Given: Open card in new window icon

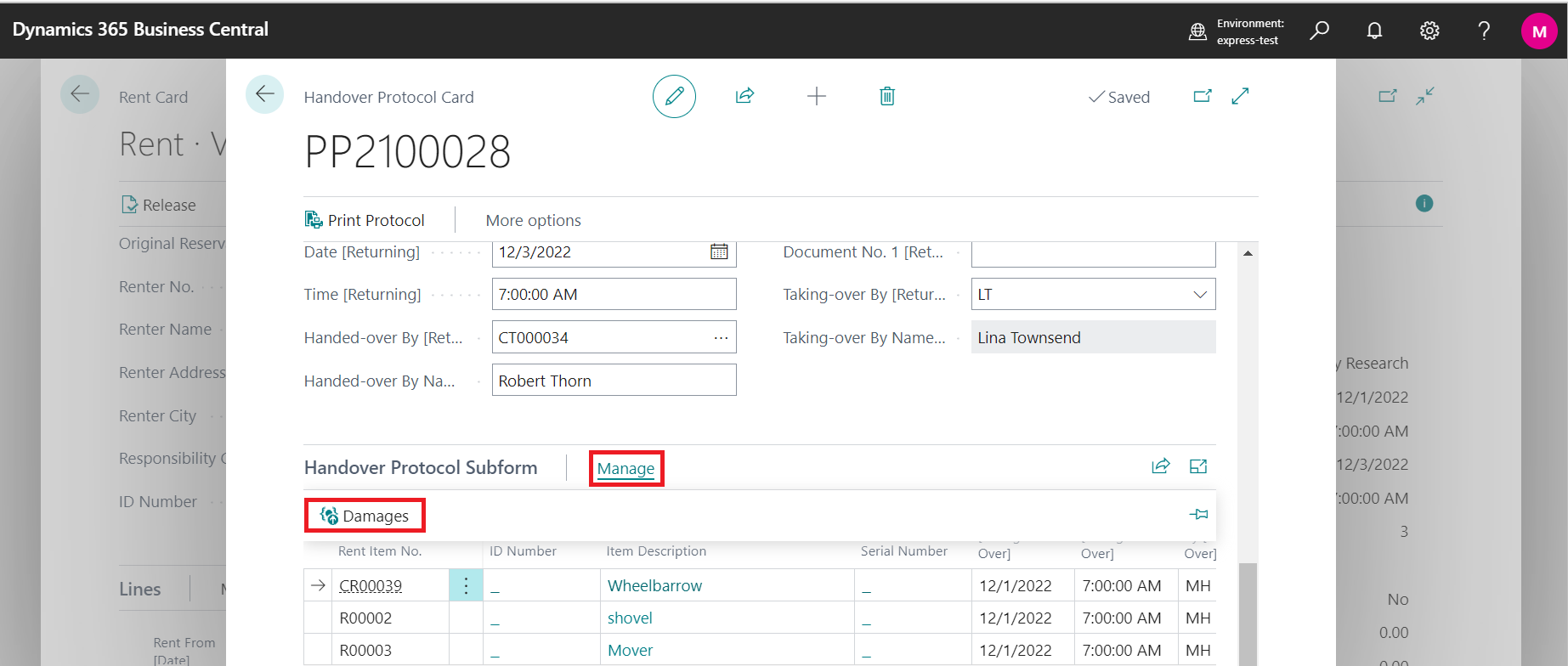Looking at the screenshot, I should pyautogui.click(x=1202, y=96).
